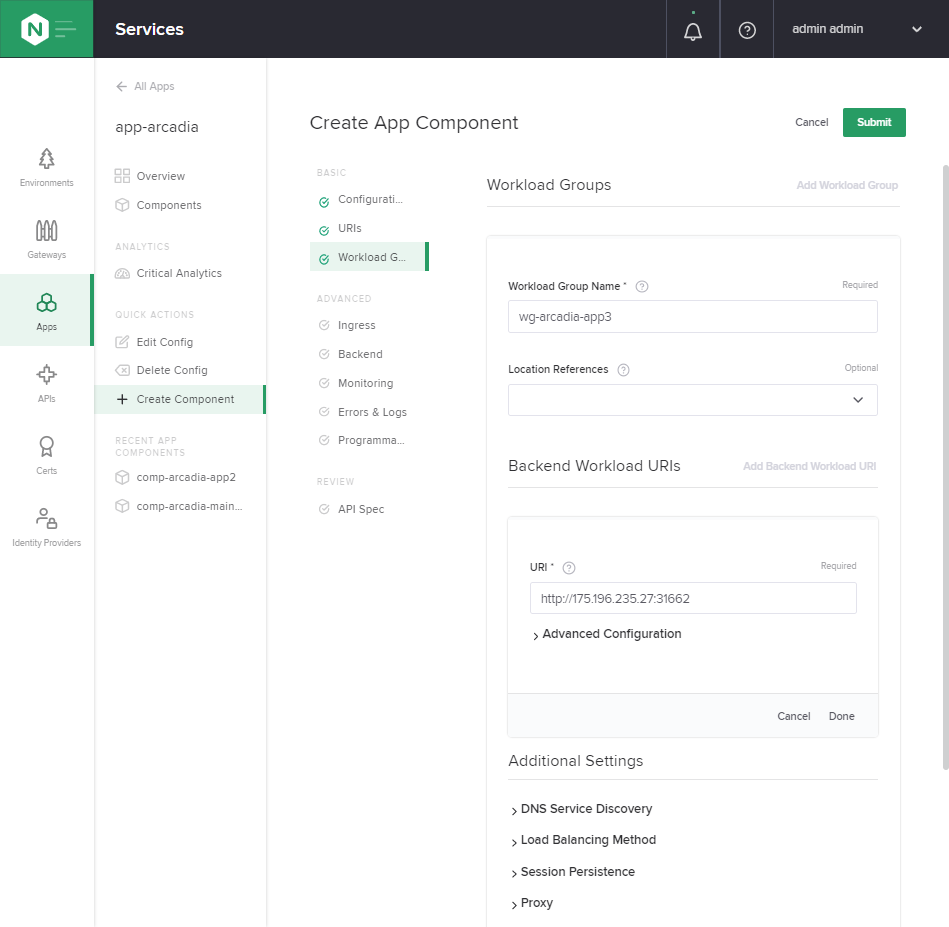Viewport: 949px width, 927px height.
Task: Go to the Gateways section
Action: (x=47, y=240)
